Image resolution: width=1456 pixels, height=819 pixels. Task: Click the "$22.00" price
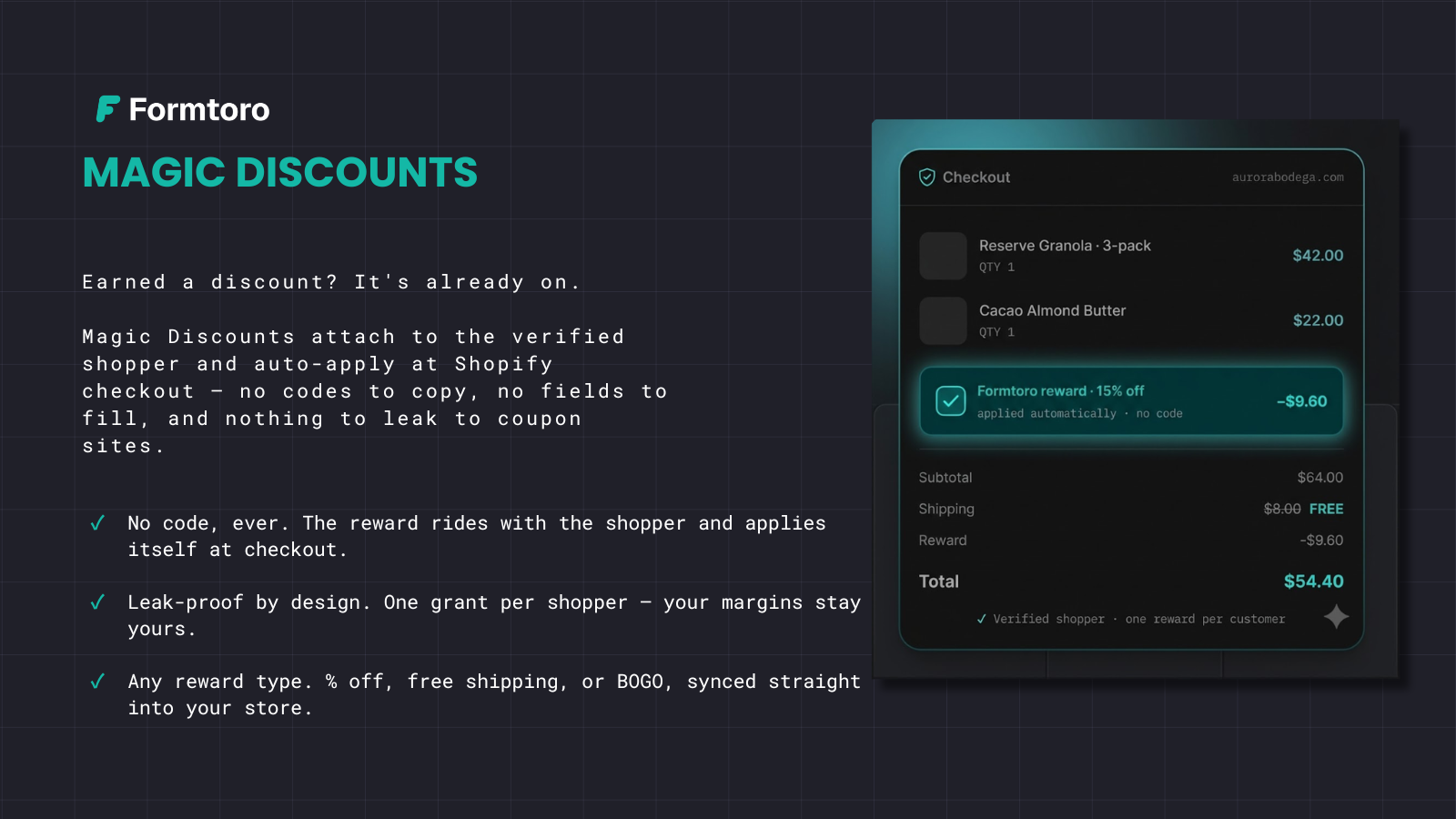point(1318,320)
